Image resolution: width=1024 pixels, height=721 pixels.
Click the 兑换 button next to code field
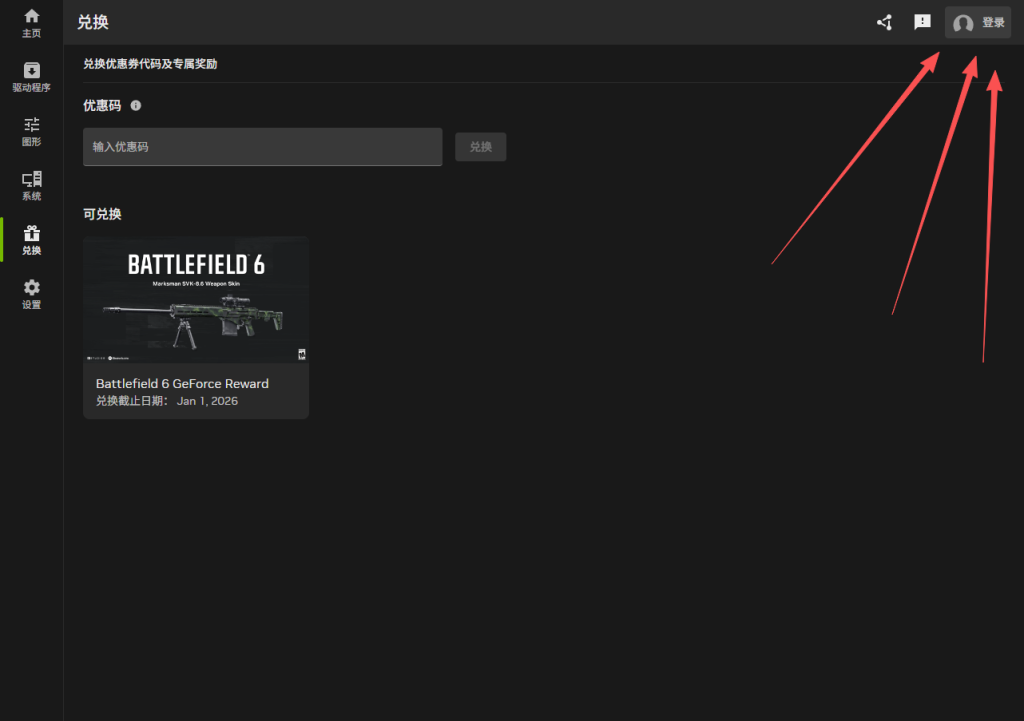480,147
